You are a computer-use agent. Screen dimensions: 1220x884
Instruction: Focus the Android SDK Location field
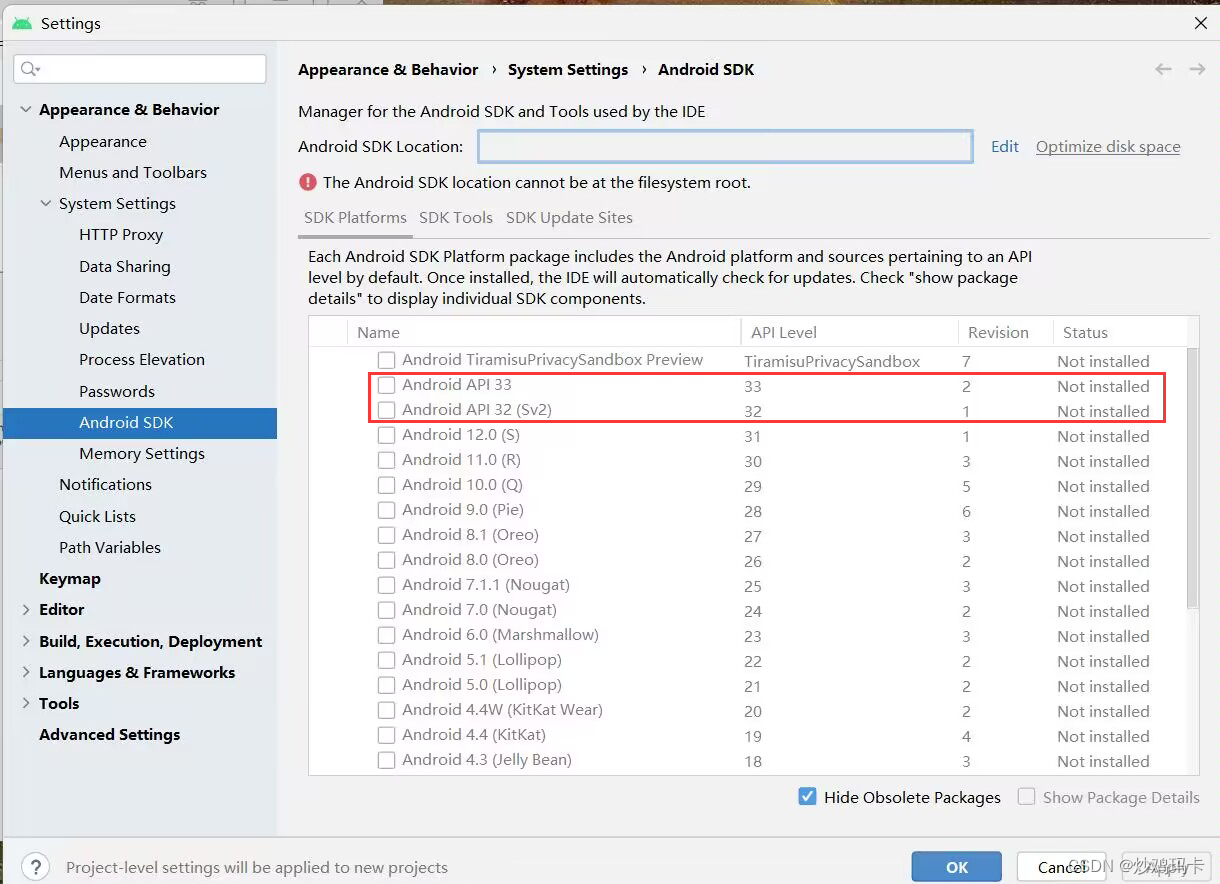[x=725, y=146]
